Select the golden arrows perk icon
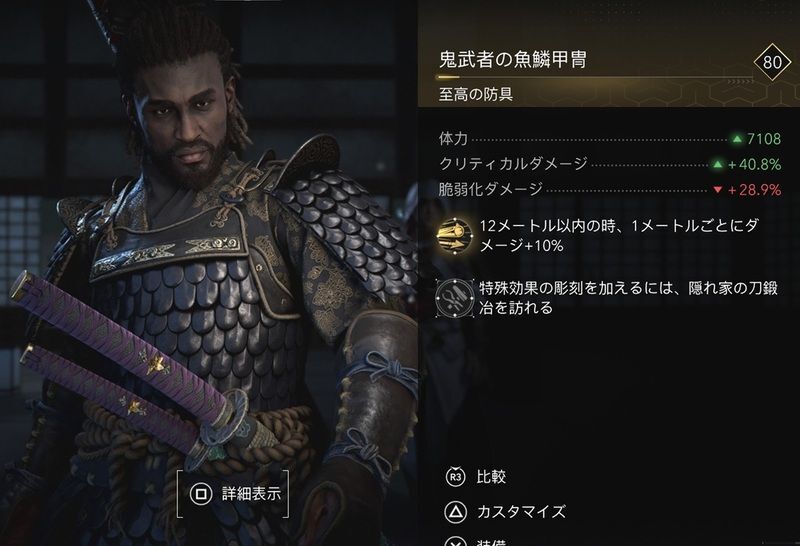 click(455, 235)
